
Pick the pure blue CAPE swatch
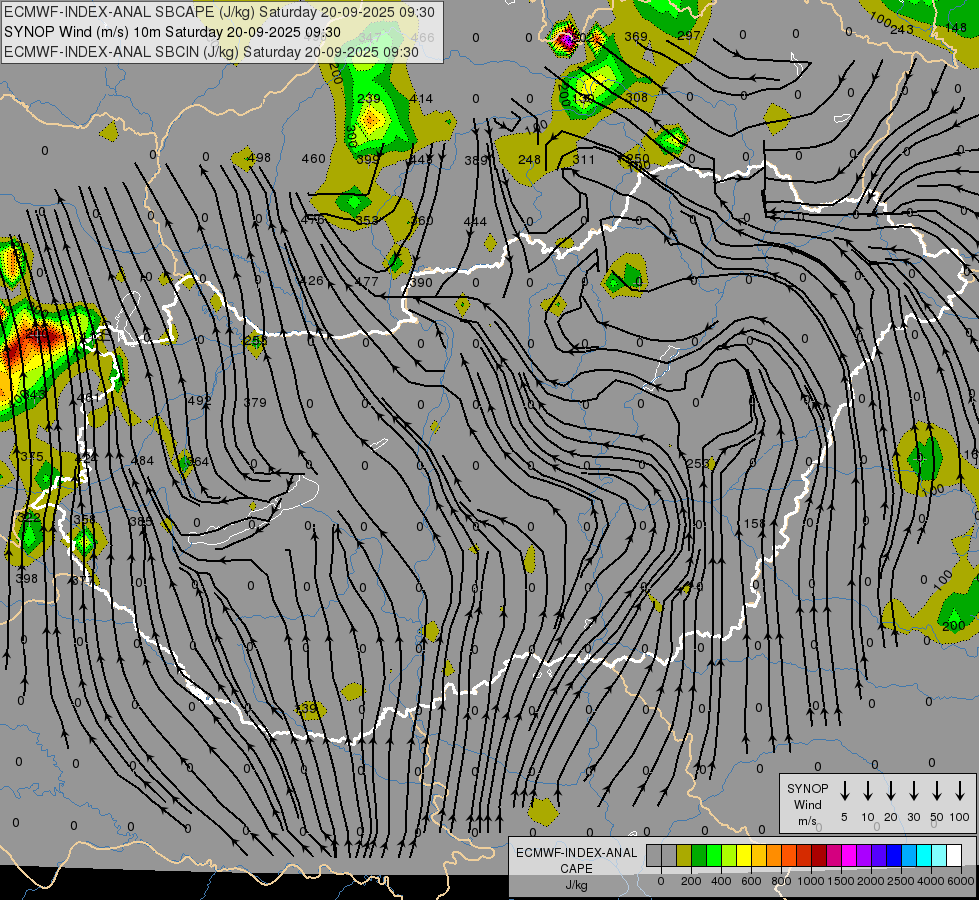click(x=894, y=855)
